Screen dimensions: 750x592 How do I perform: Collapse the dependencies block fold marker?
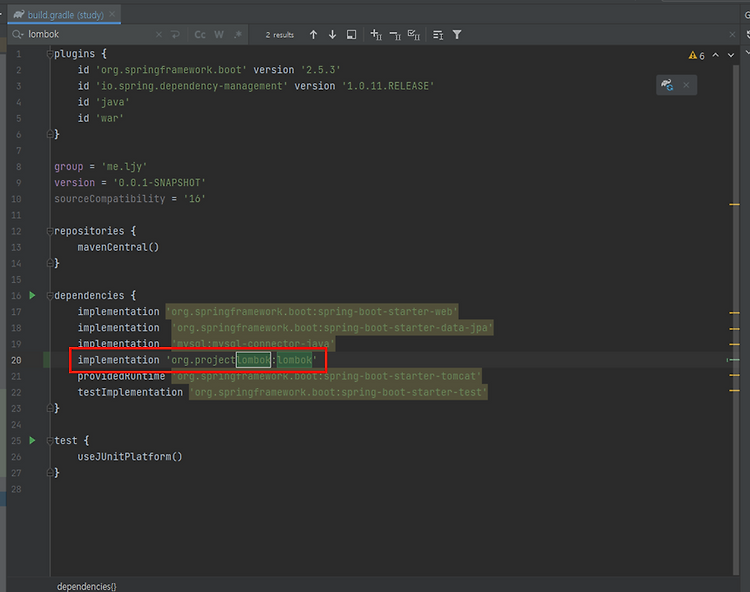(x=49, y=296)
